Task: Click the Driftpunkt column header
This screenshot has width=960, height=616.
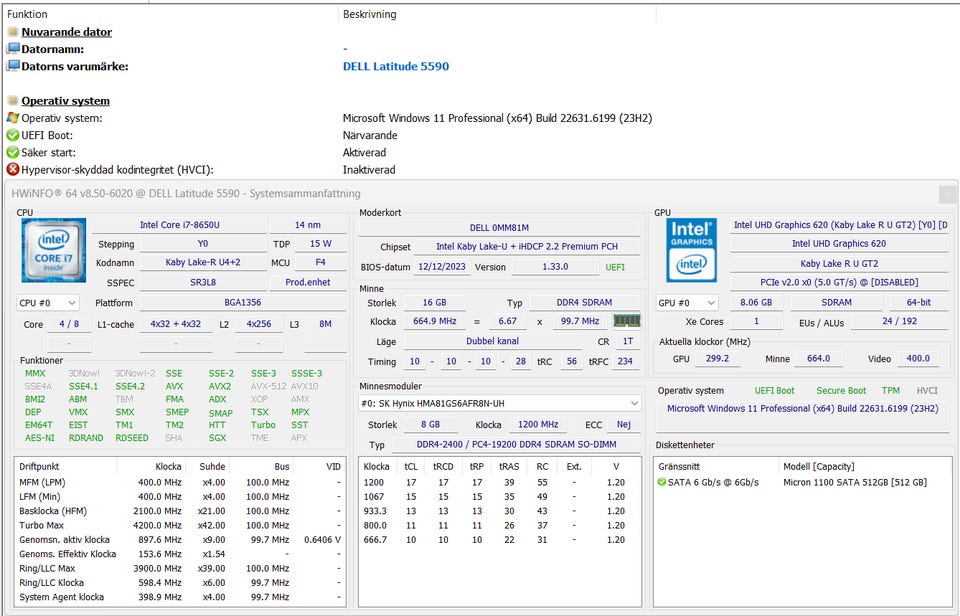Action: 39,467
